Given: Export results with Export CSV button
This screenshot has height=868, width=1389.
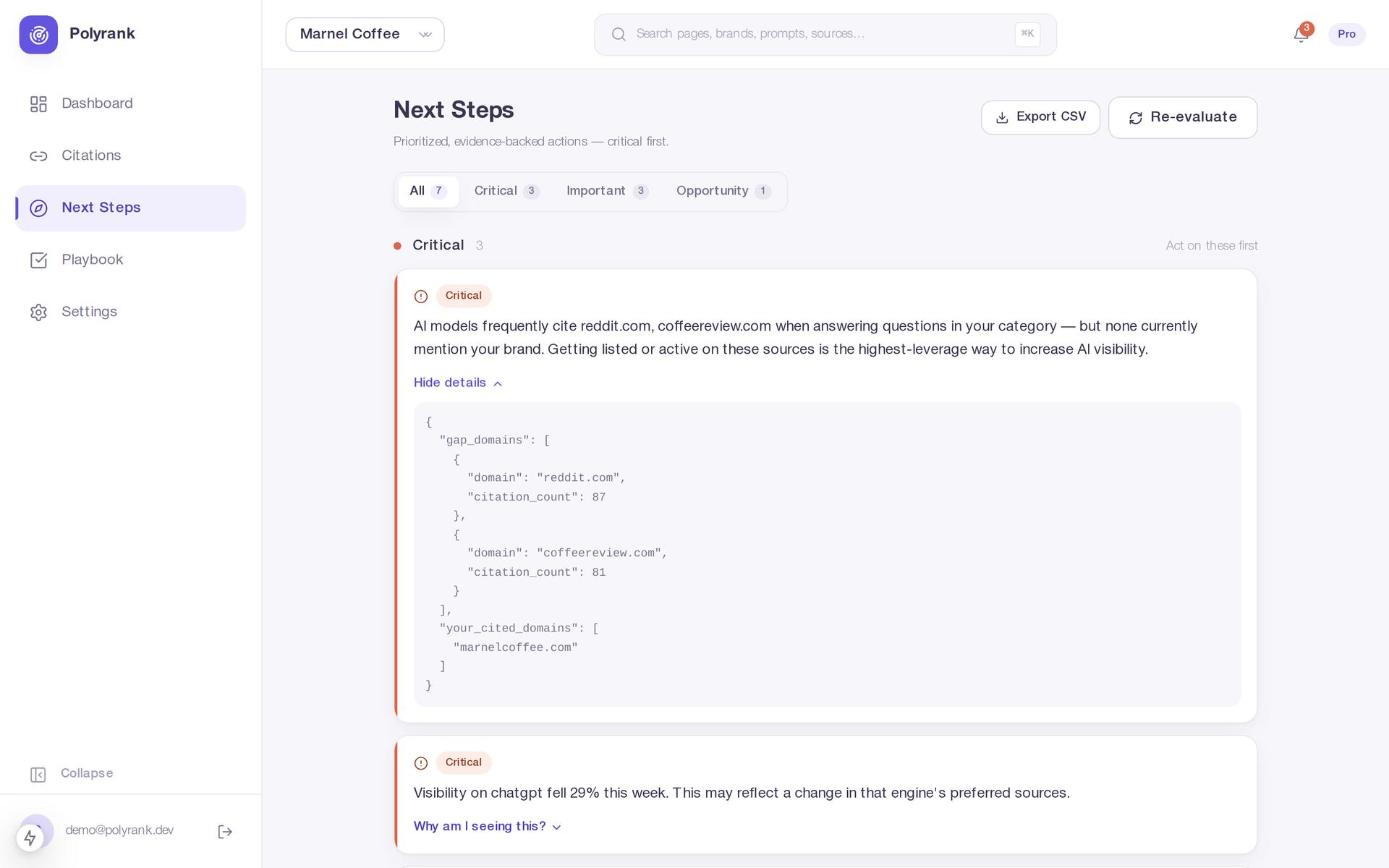Looking at the screenshot, I should click(1040, 117).
